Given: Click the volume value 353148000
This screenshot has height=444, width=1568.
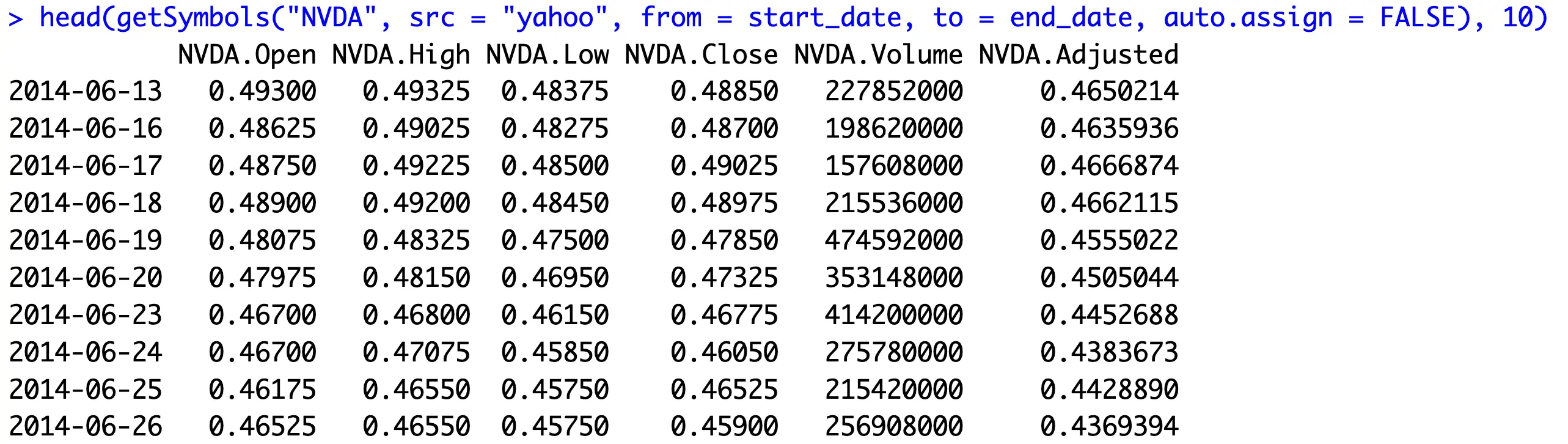Looking at the screenshot, I should (x=894, y=278).
